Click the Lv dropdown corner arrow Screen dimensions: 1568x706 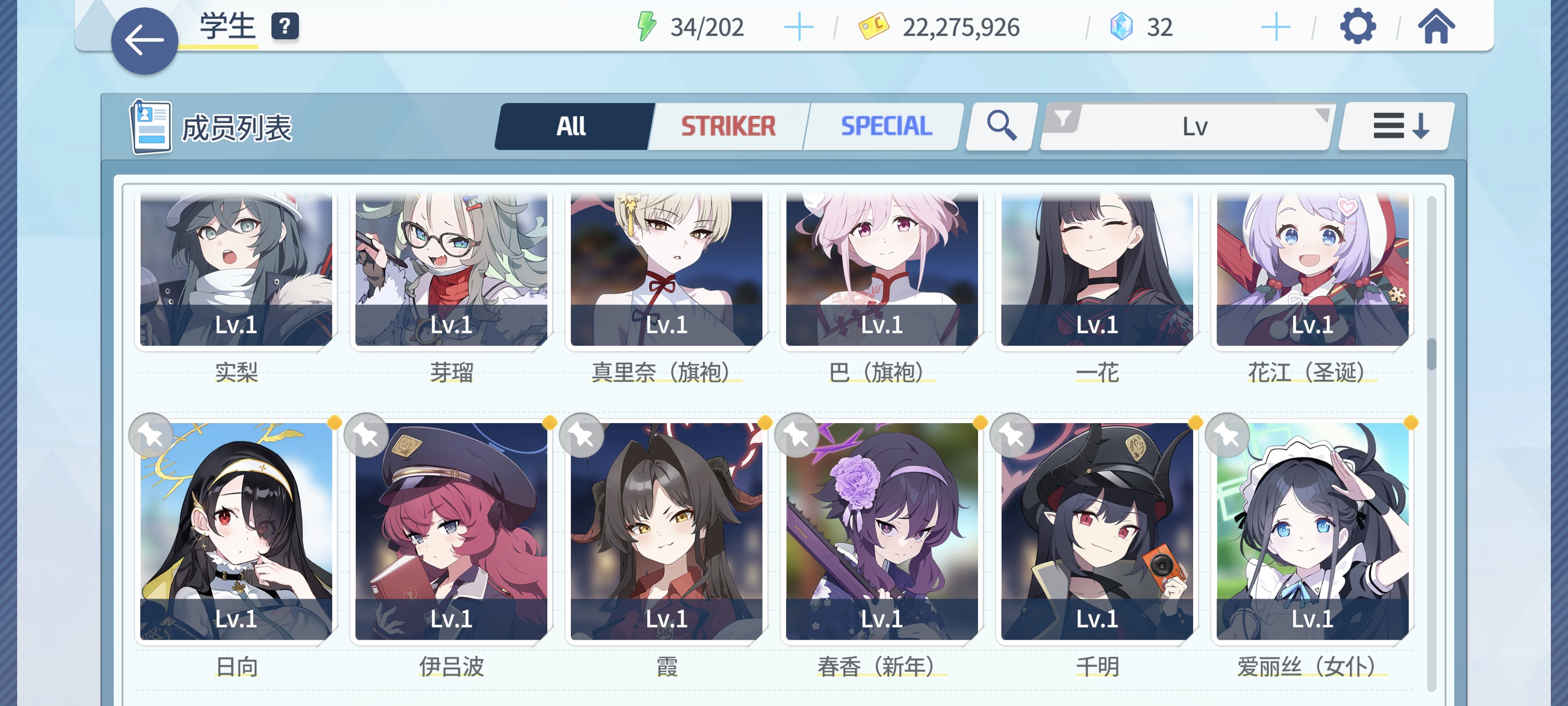[1322, 115]
